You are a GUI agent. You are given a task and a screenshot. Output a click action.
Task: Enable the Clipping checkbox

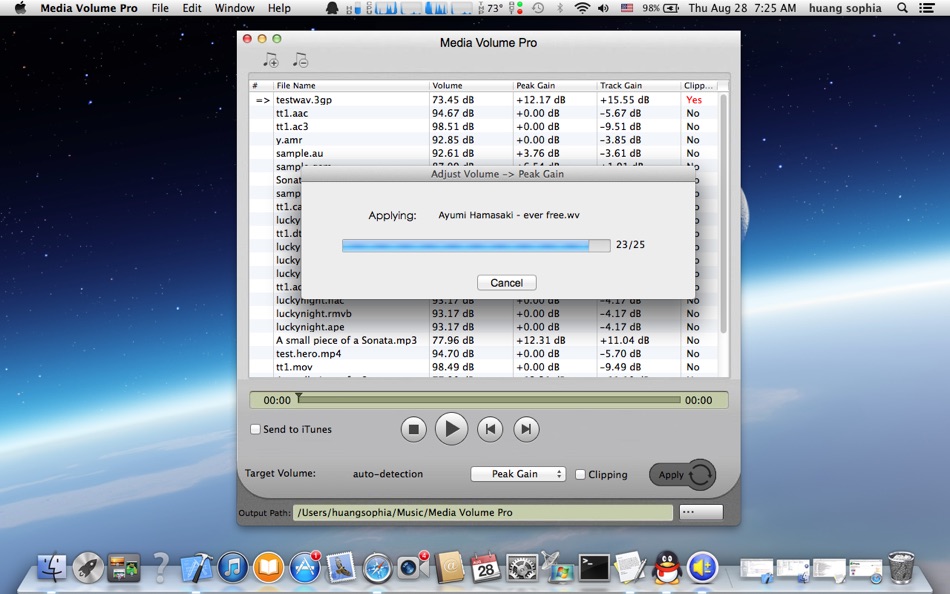tap(580, 474)
